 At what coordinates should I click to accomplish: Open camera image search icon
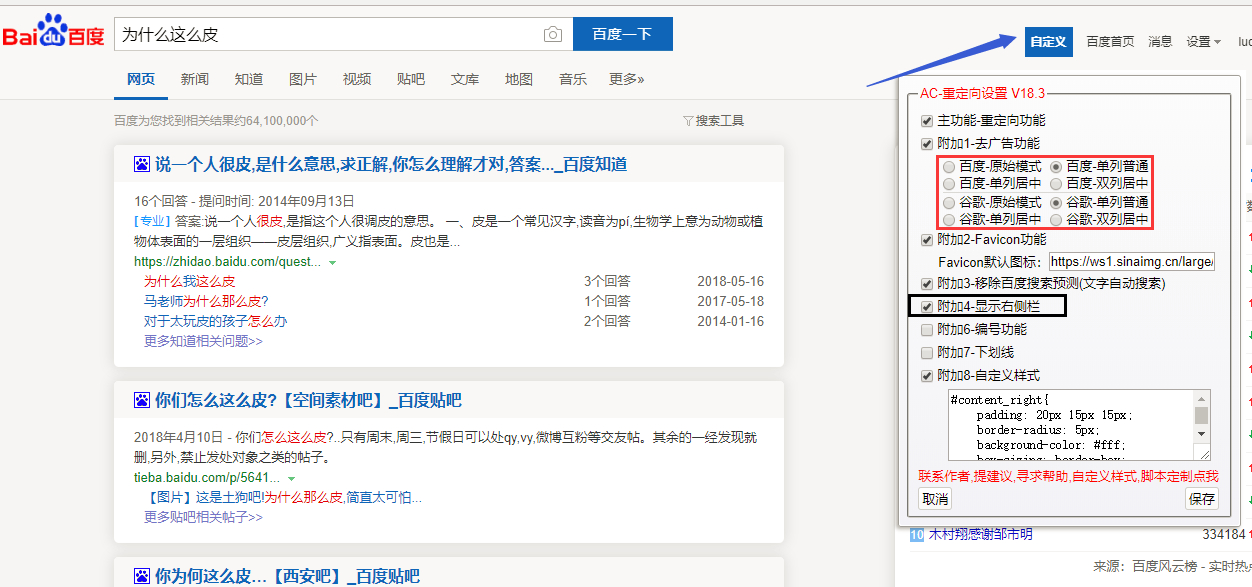click(553, 34)
